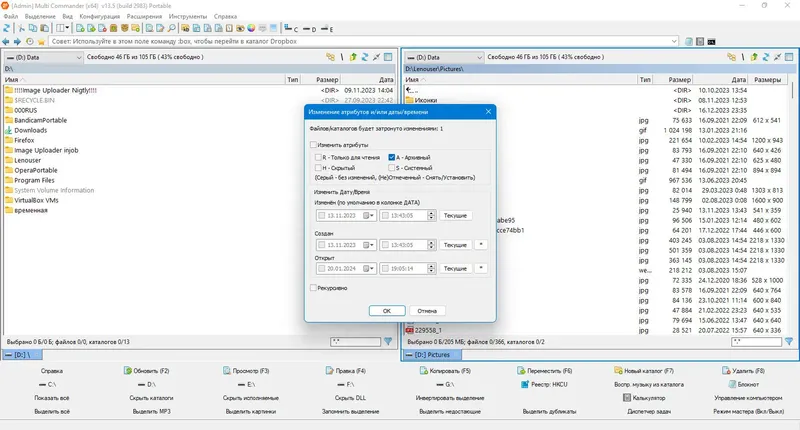The image size is (800, 430).
Task: Click Текущие button for Создан row
Action: [x=455, y=245]
